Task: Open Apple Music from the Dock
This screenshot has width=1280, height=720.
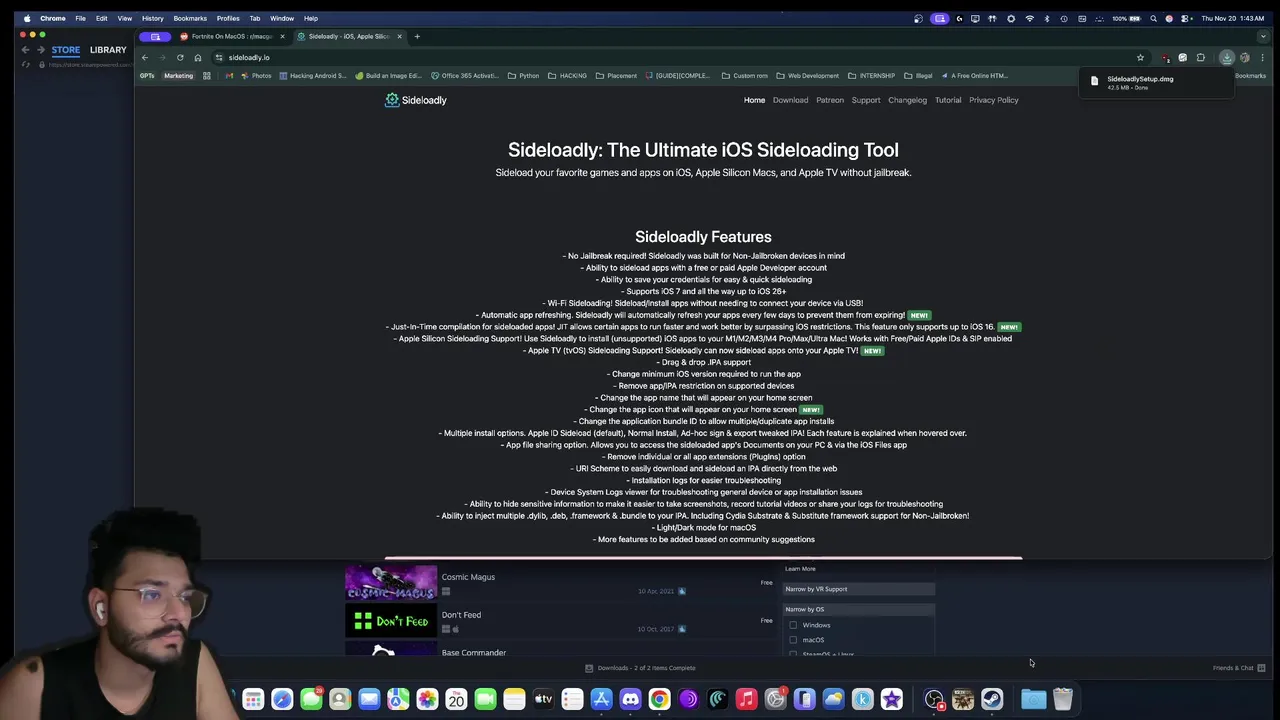Action: pos(746,700)
